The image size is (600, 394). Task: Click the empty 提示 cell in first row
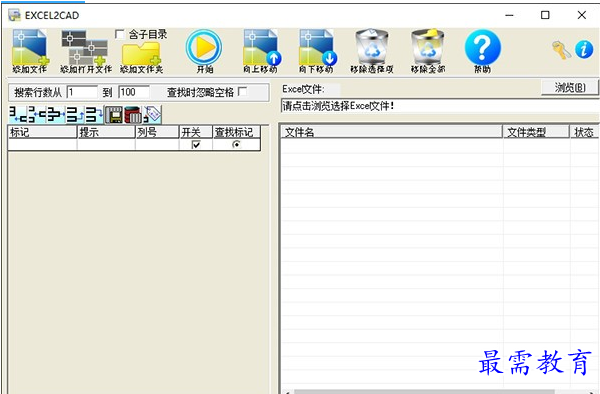[106, 145]
